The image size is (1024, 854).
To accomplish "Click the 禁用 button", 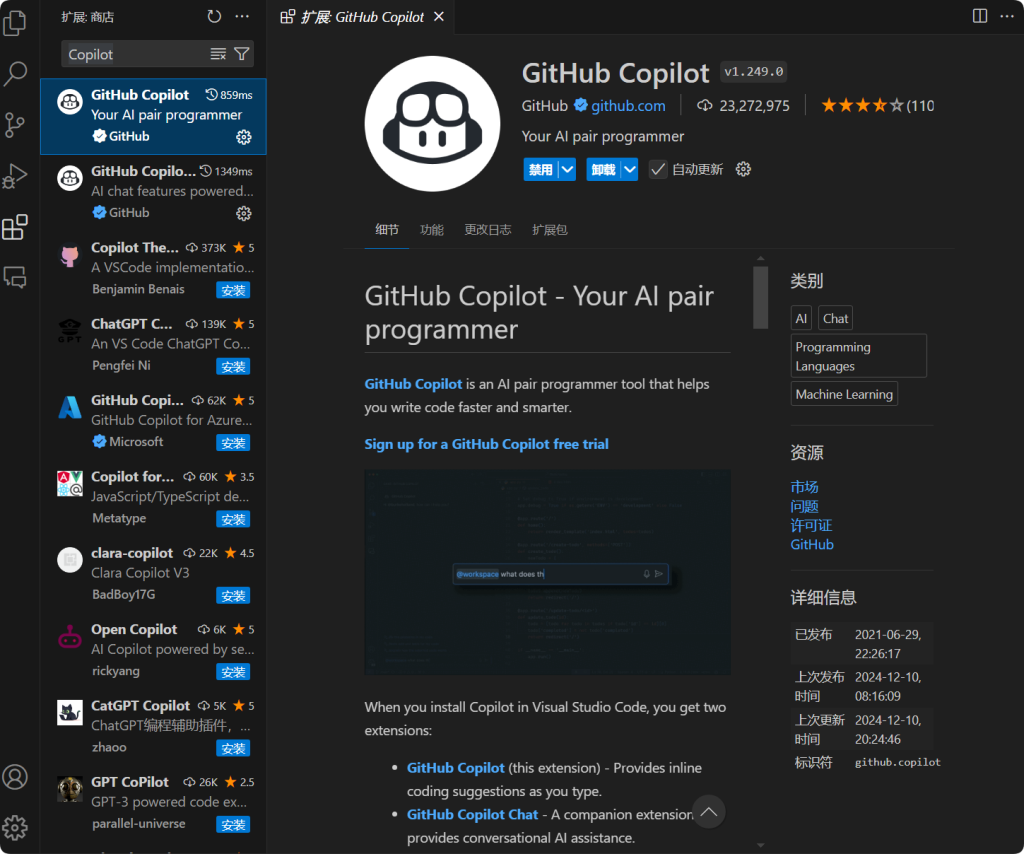I will click(541, 170).
